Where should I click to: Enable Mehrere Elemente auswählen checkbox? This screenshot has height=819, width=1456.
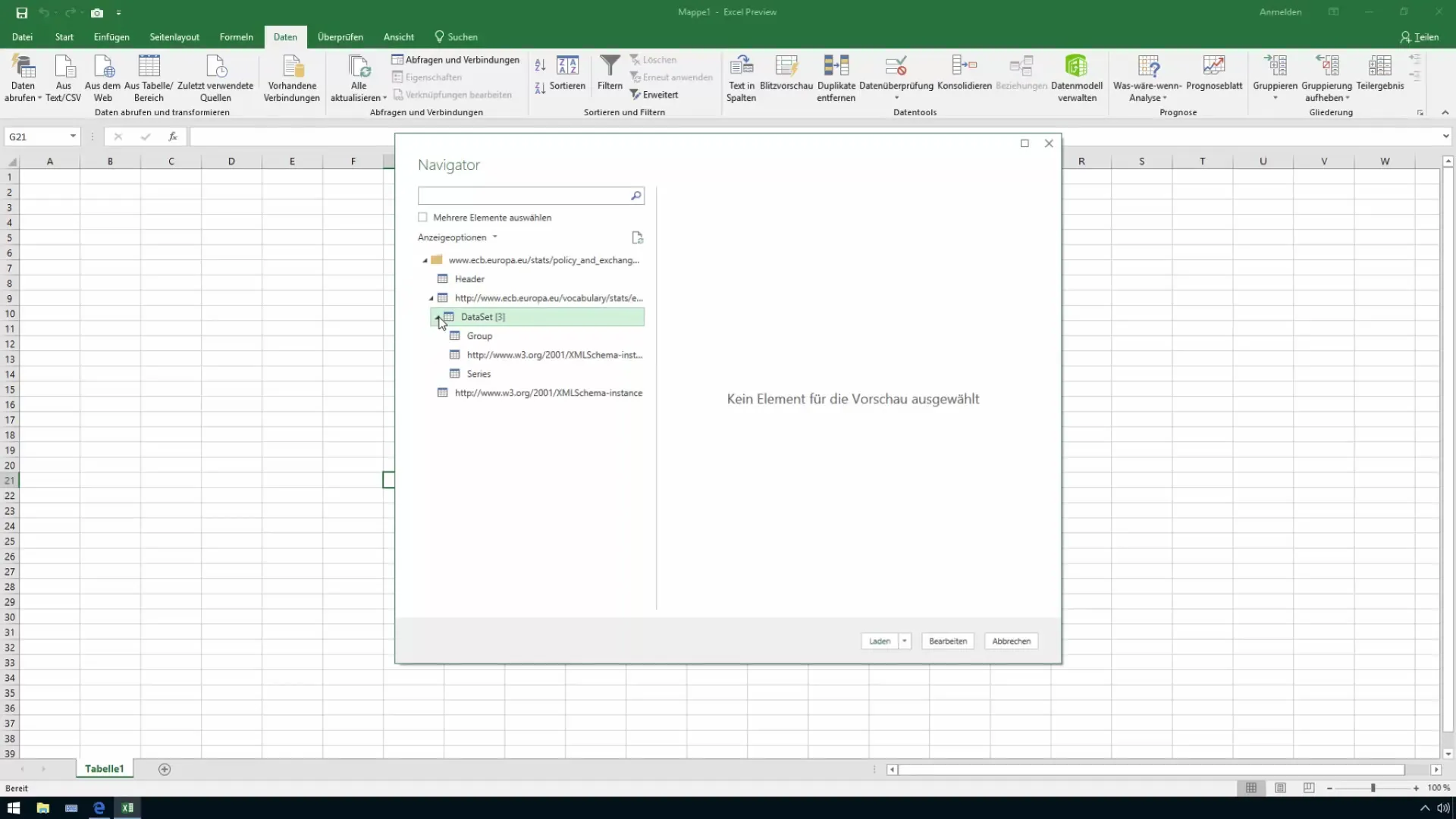tap(422, 217)
